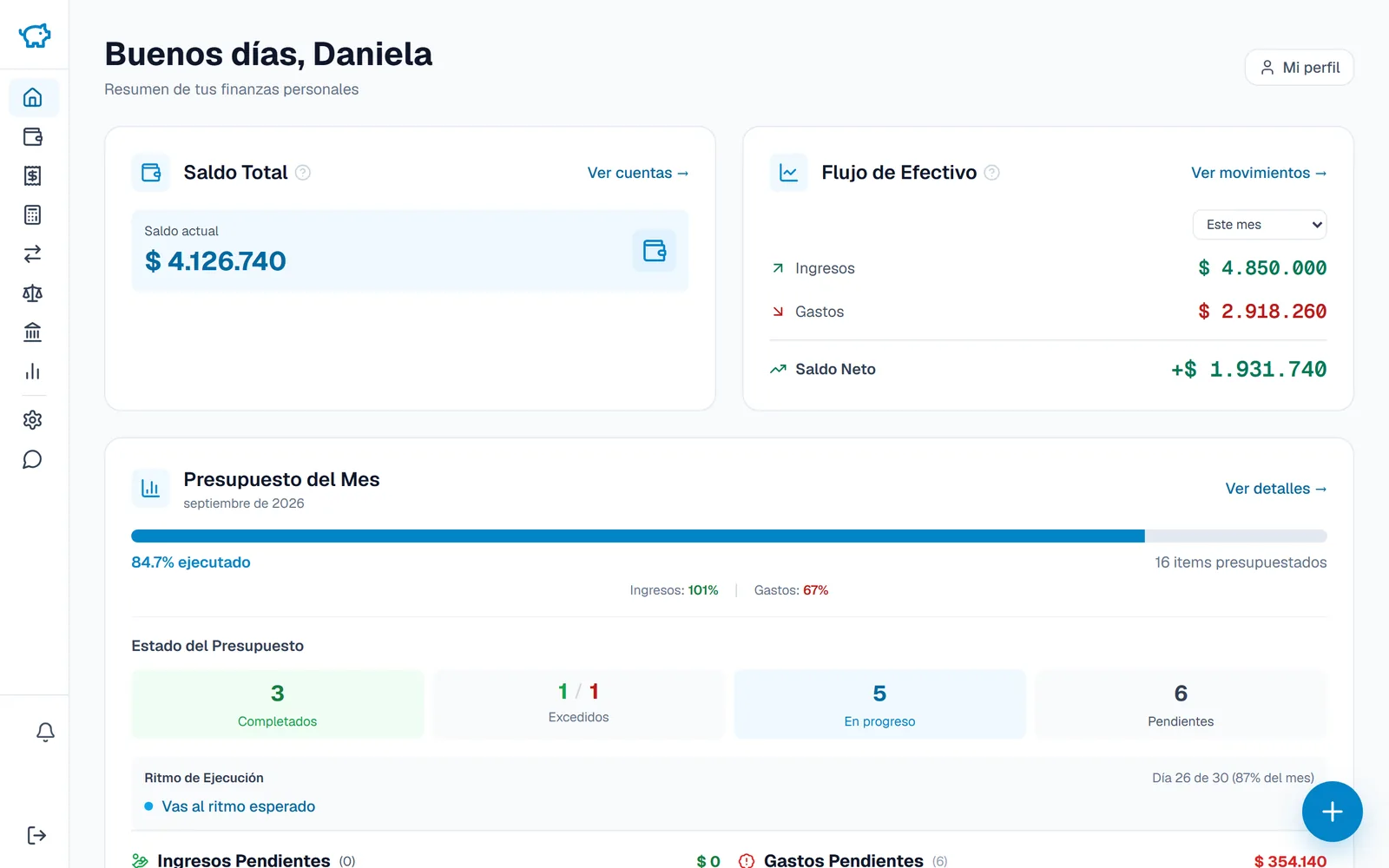Click the floating plus add button
Screen dimensions: 1389x868
(x=1333, y=812)
